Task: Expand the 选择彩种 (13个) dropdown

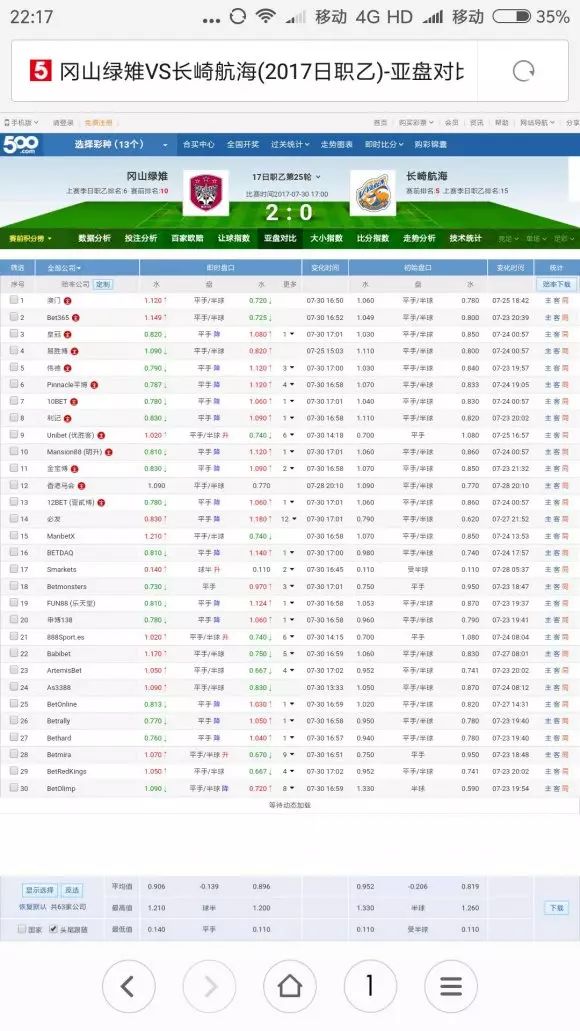Action: pos(120,145)
